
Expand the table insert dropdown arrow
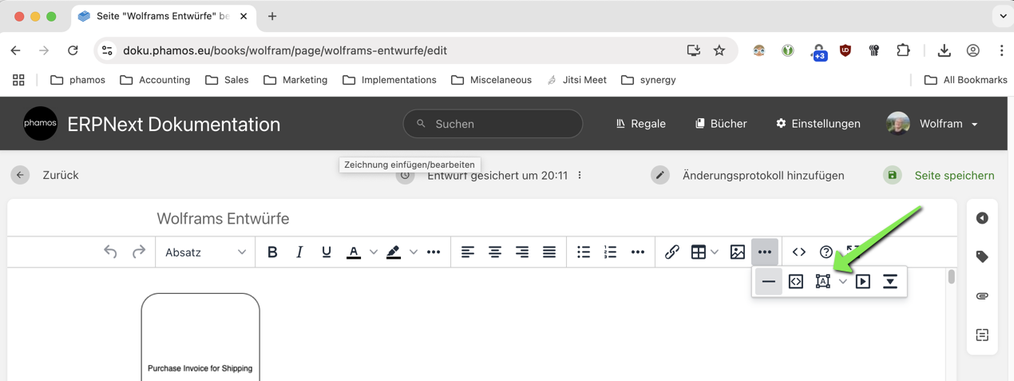tap(715, 252)
